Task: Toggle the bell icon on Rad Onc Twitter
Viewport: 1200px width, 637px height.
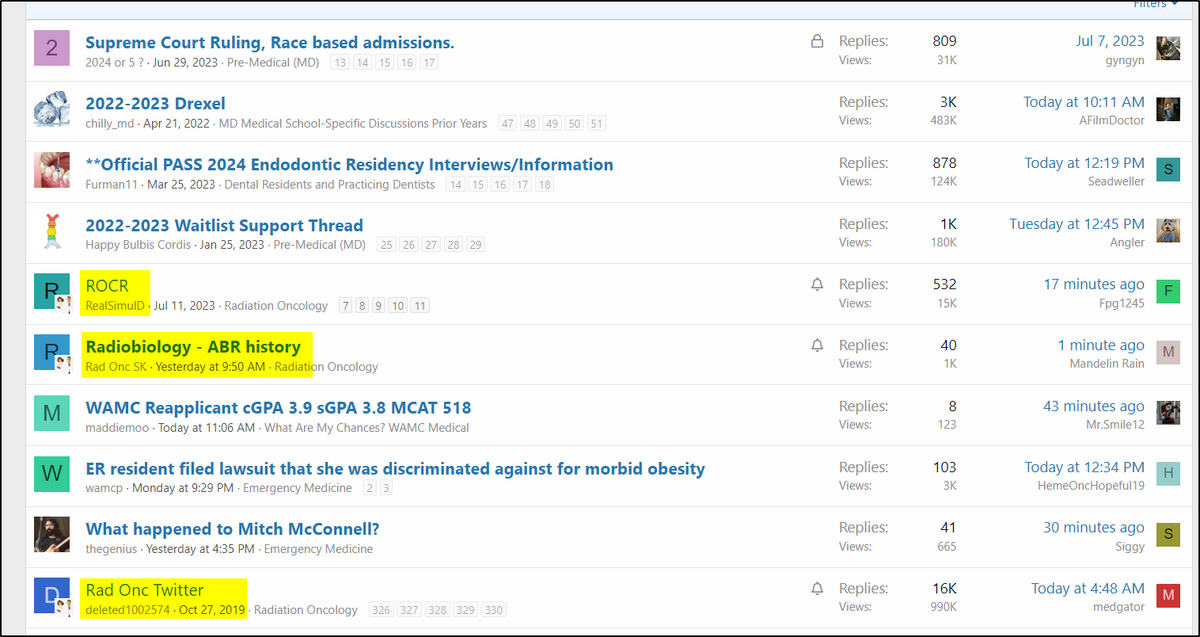Action: coord(817,589)
